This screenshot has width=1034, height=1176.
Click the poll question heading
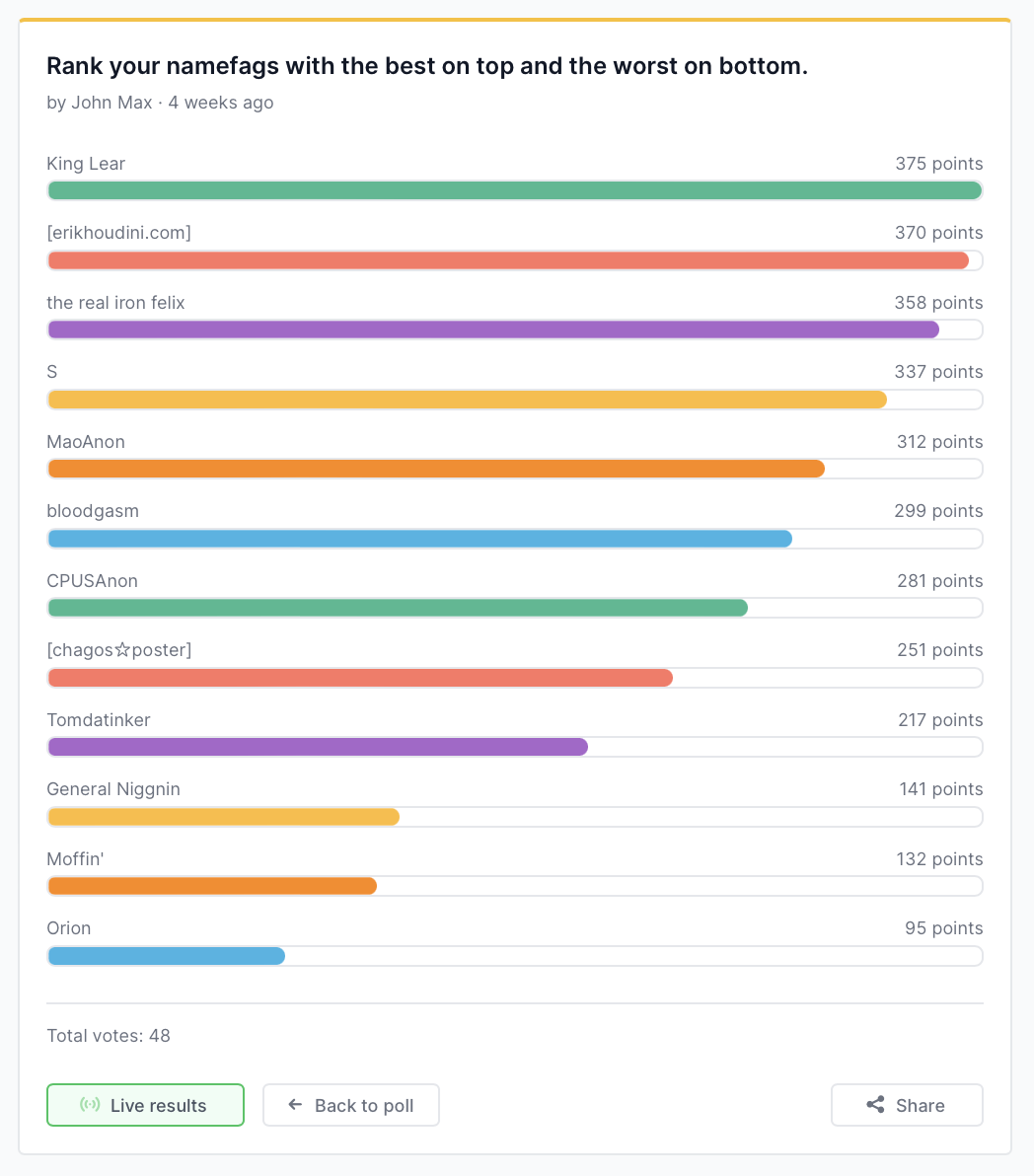[427, 67]
